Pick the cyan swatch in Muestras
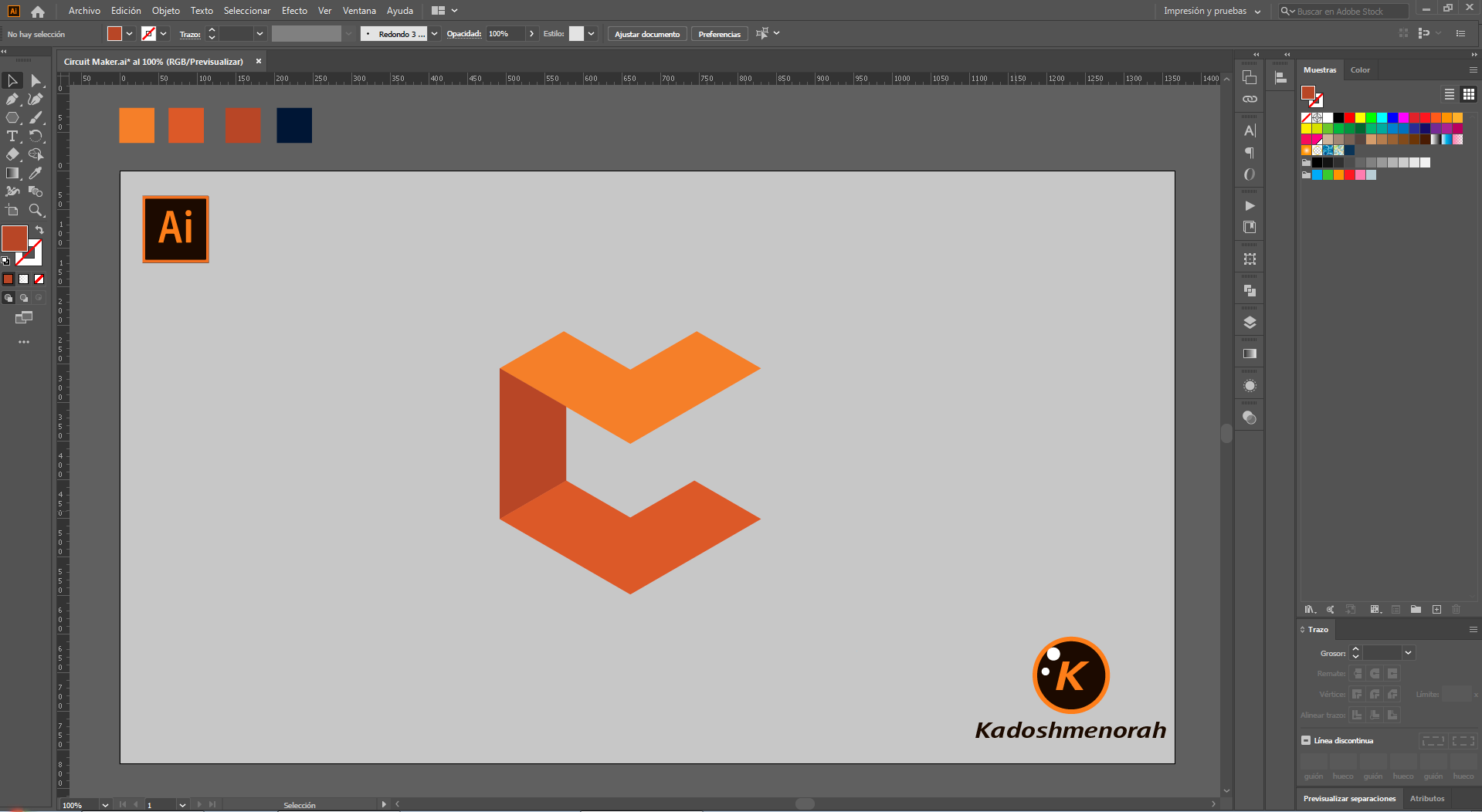The height and width of the screenshot is (812, 1482). 1382,117
